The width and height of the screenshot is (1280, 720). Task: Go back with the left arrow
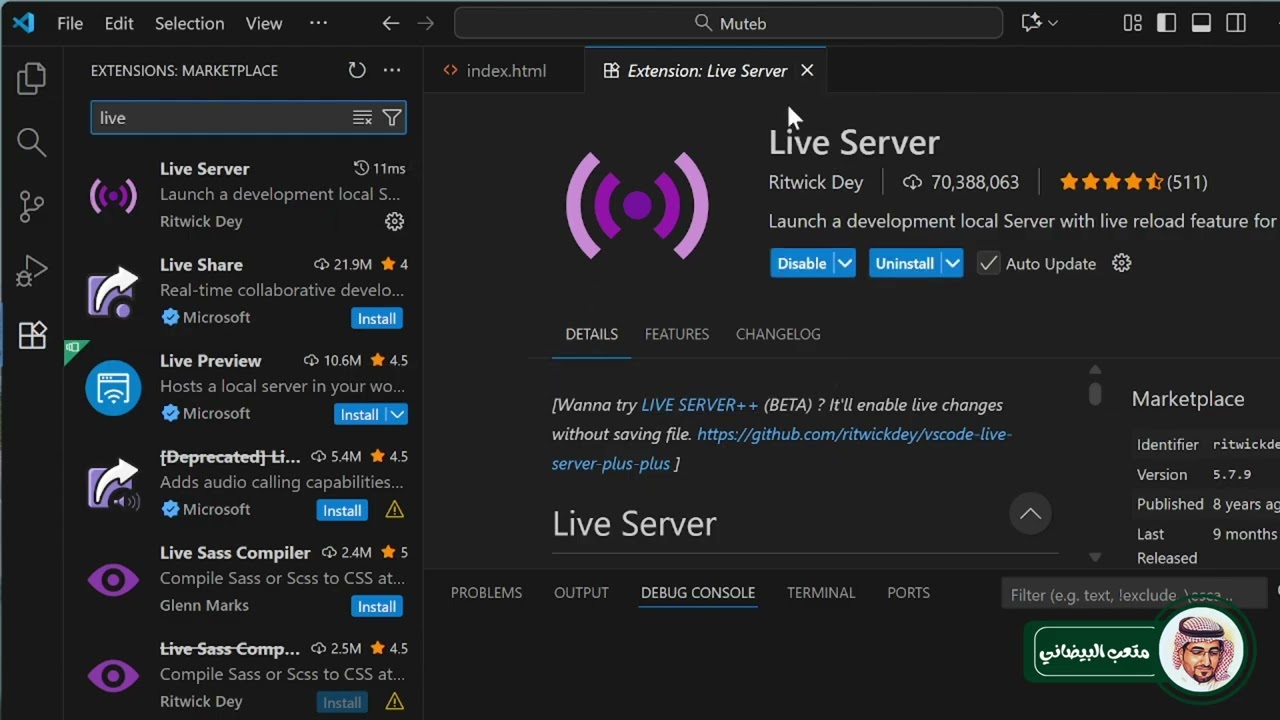click(x=391, y=23)
